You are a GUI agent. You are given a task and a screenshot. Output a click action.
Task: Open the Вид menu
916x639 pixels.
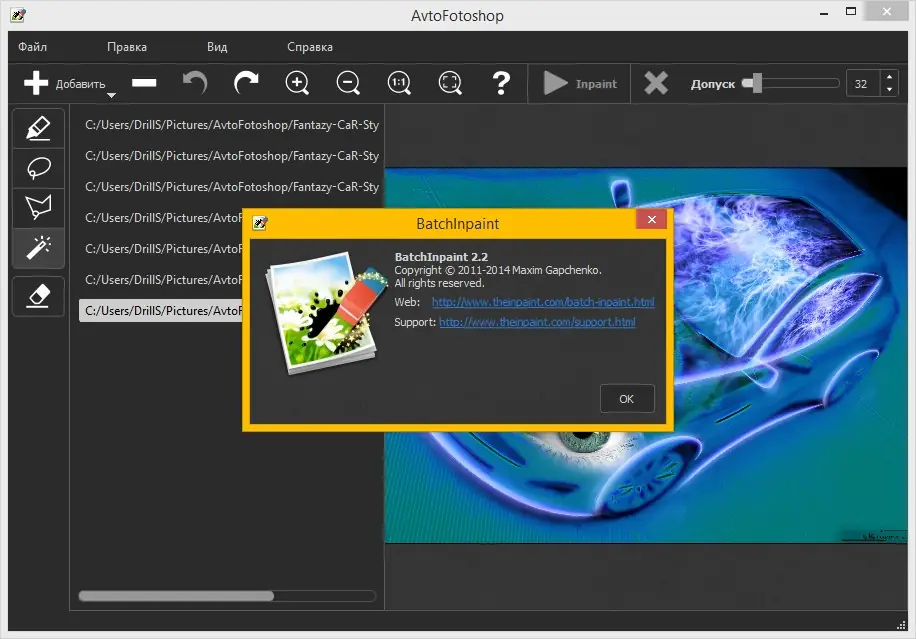pos(217,47)
